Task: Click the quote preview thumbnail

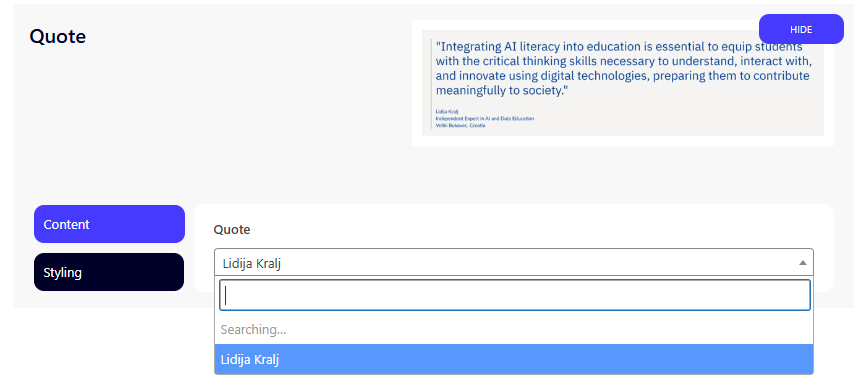Action: [x=622, y=83]
